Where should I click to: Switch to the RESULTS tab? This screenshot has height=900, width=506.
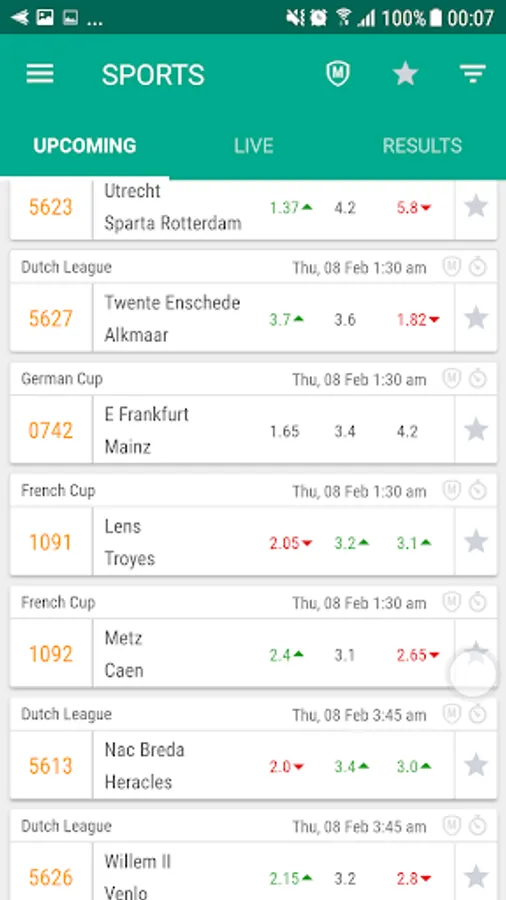coord(422,146)
